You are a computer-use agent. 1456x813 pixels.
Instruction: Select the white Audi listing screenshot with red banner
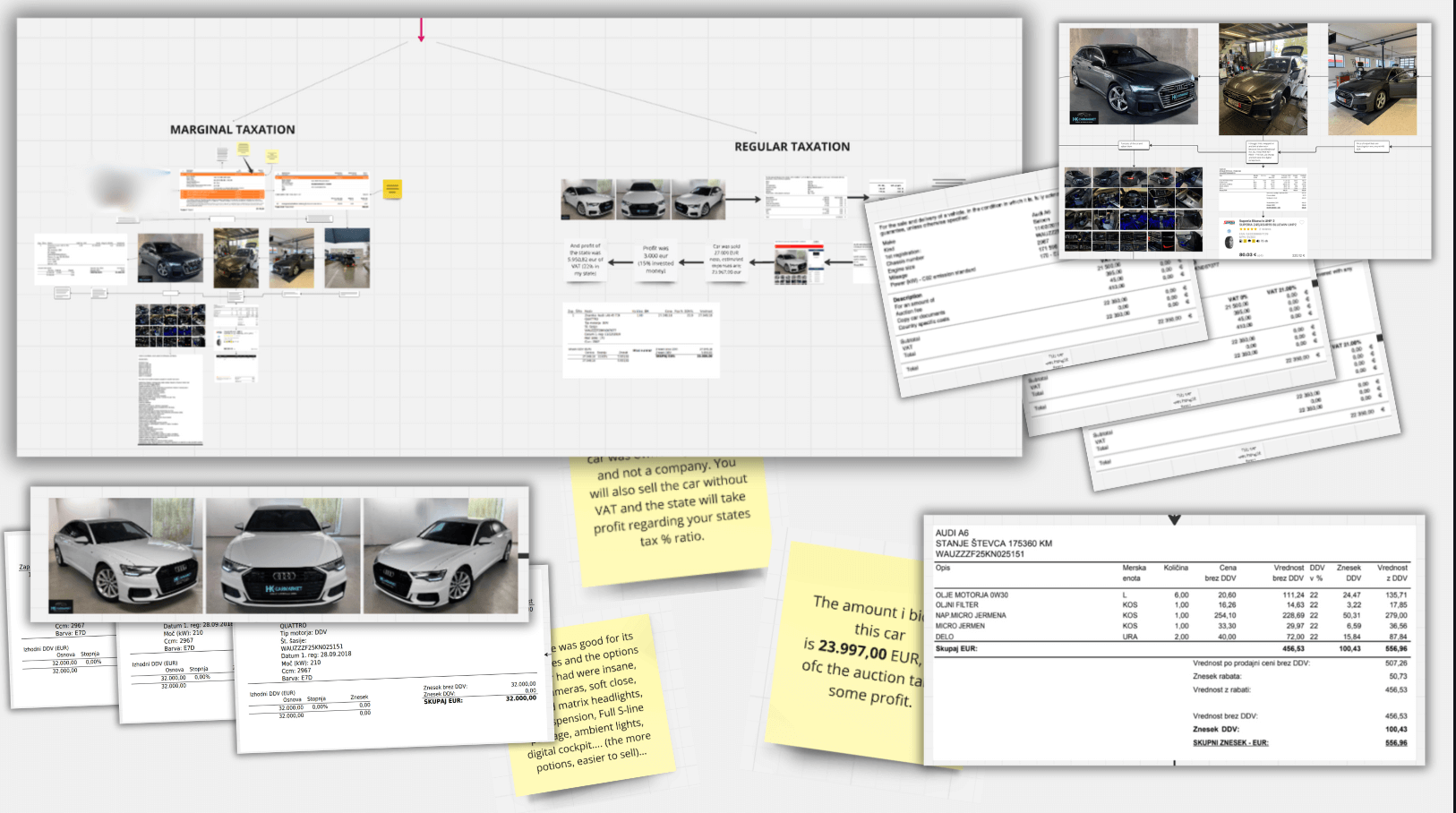point(798,263)
